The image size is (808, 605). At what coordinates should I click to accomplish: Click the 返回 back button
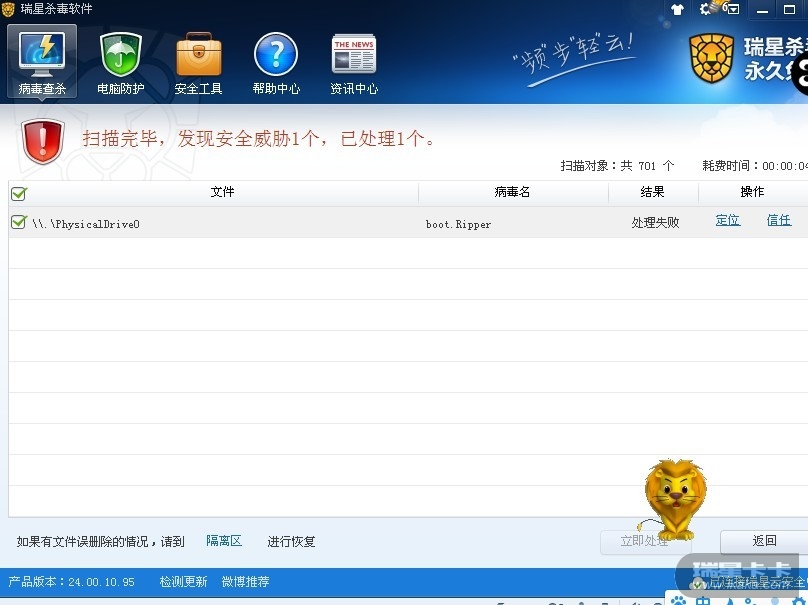click(x=764, y=541)
